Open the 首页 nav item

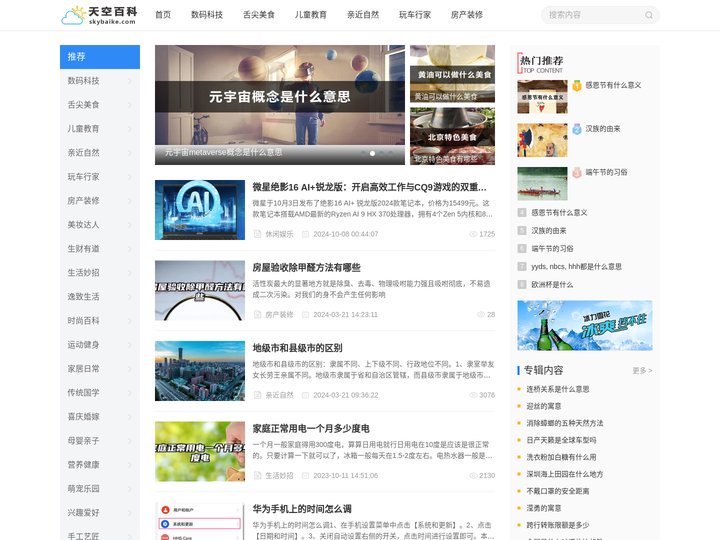(x=163, y=15)
